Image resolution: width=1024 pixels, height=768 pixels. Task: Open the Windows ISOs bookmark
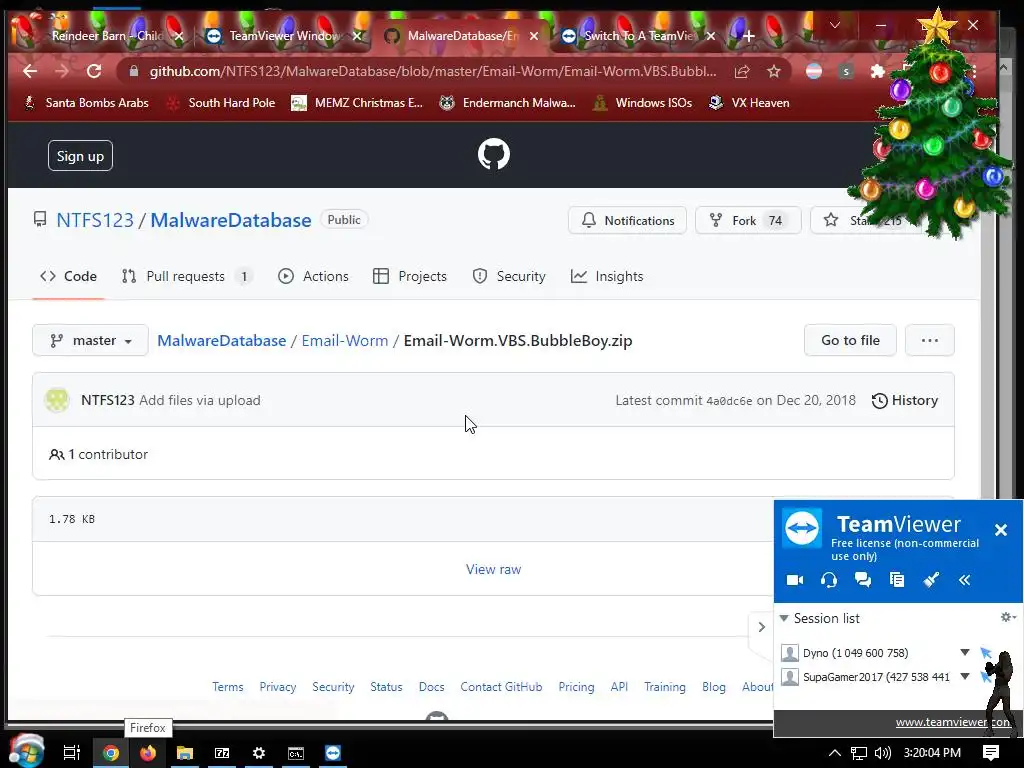coord(643,103)
